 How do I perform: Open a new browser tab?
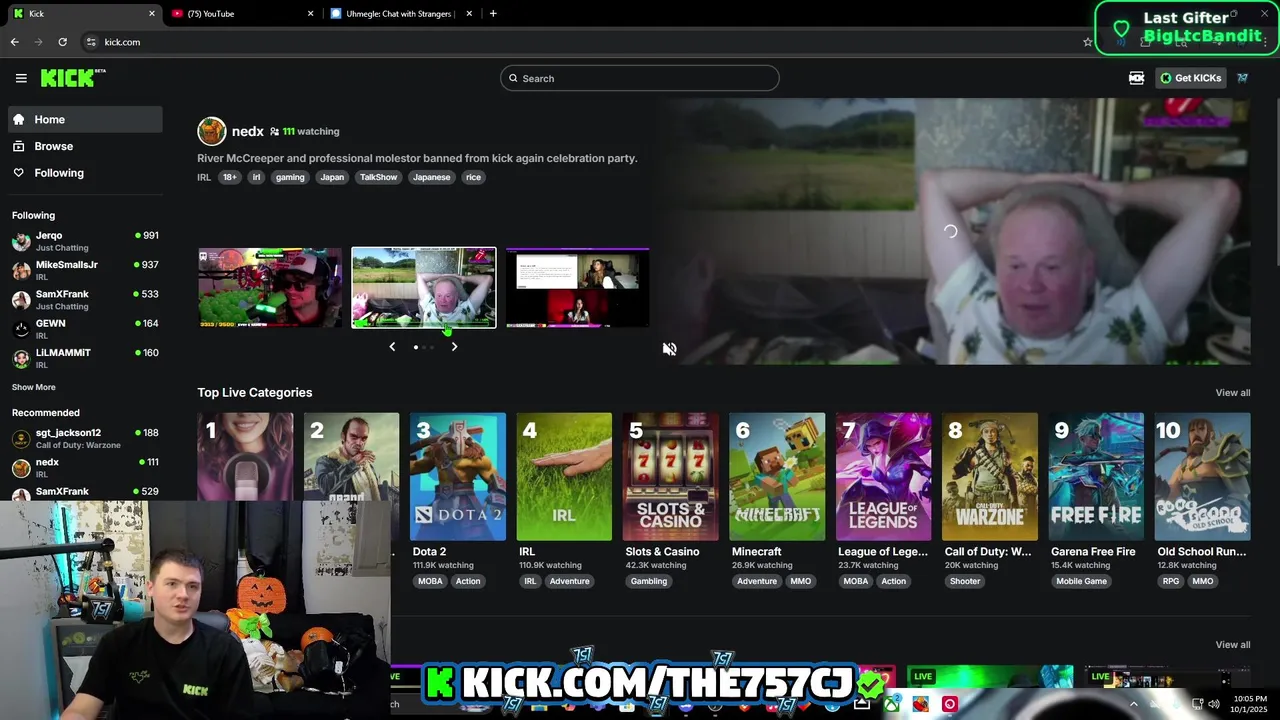[493, 14]
